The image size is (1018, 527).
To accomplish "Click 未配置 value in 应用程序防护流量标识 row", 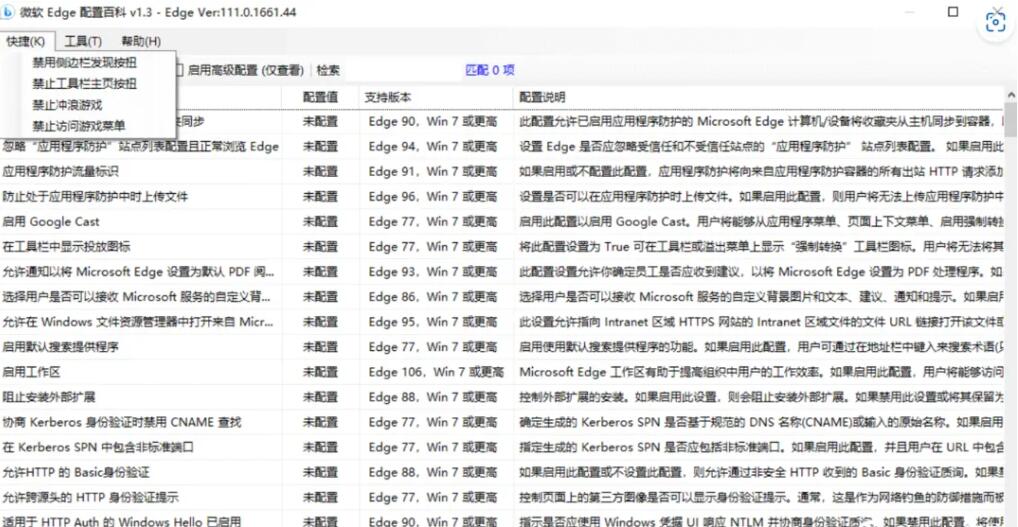I will click(320, 172).
